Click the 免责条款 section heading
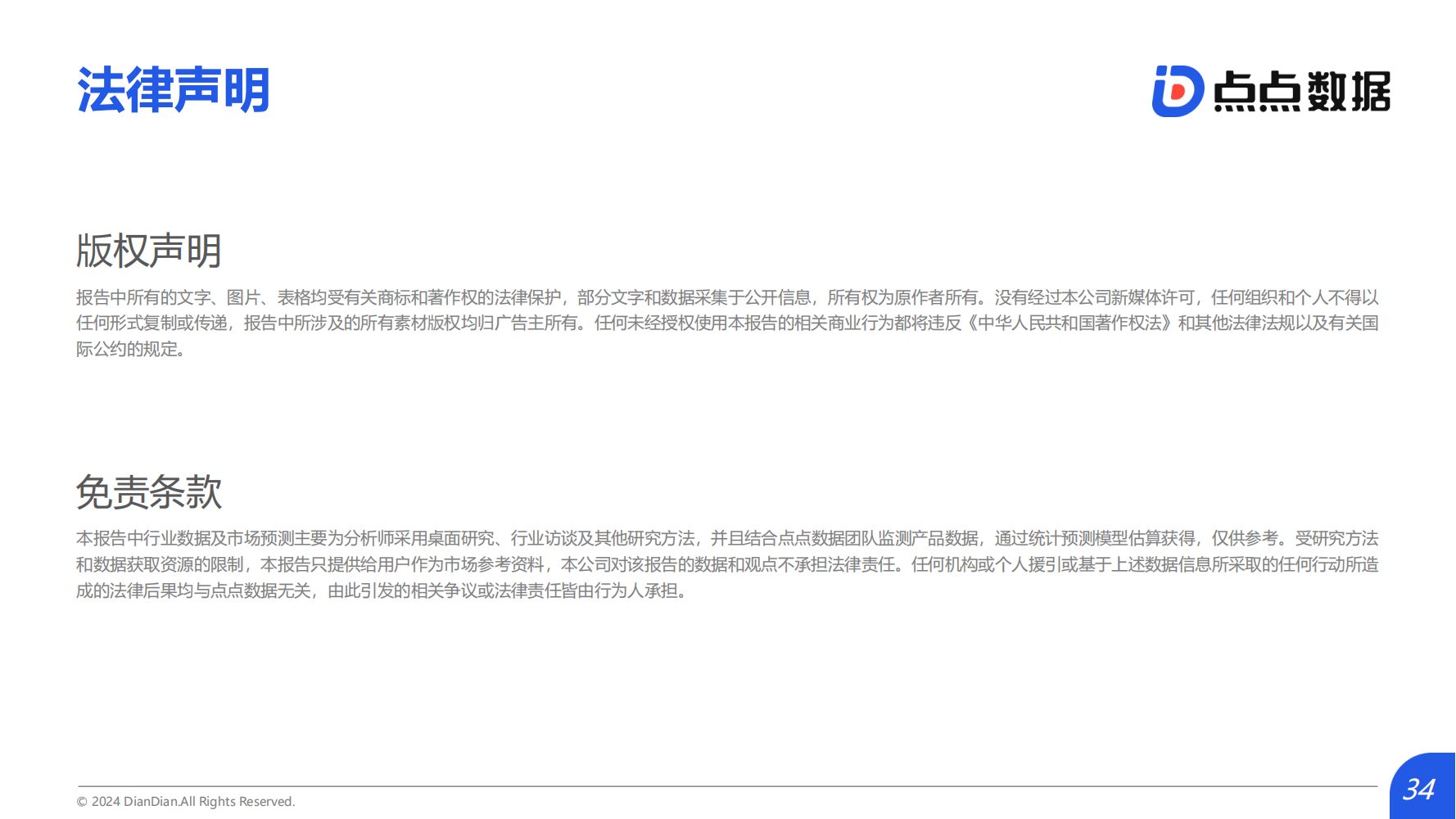This screenshot has height=819, width=1456. click(149, 492)
